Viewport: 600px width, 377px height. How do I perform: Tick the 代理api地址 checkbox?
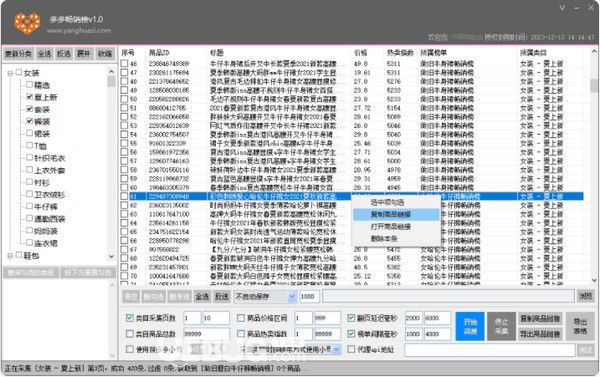point(351,349)
